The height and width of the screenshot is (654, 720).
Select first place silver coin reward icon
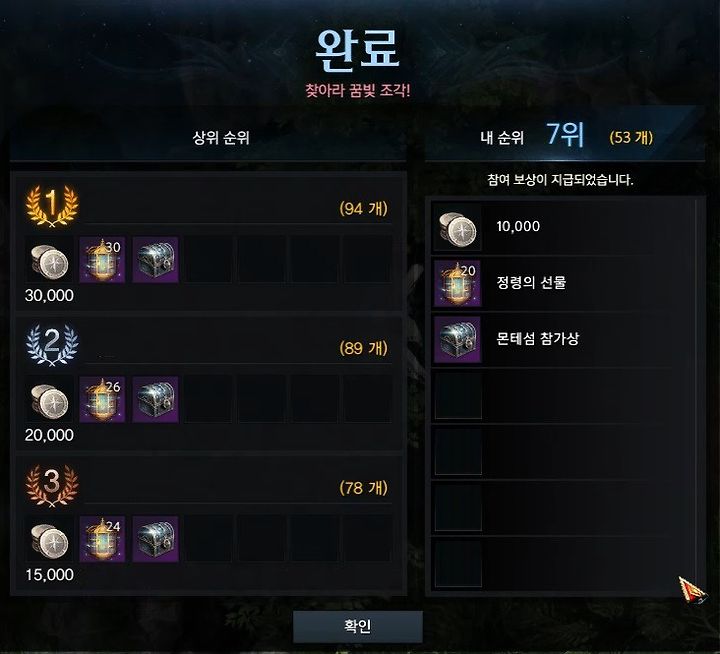pyautogui.click(x=49, y=260)
